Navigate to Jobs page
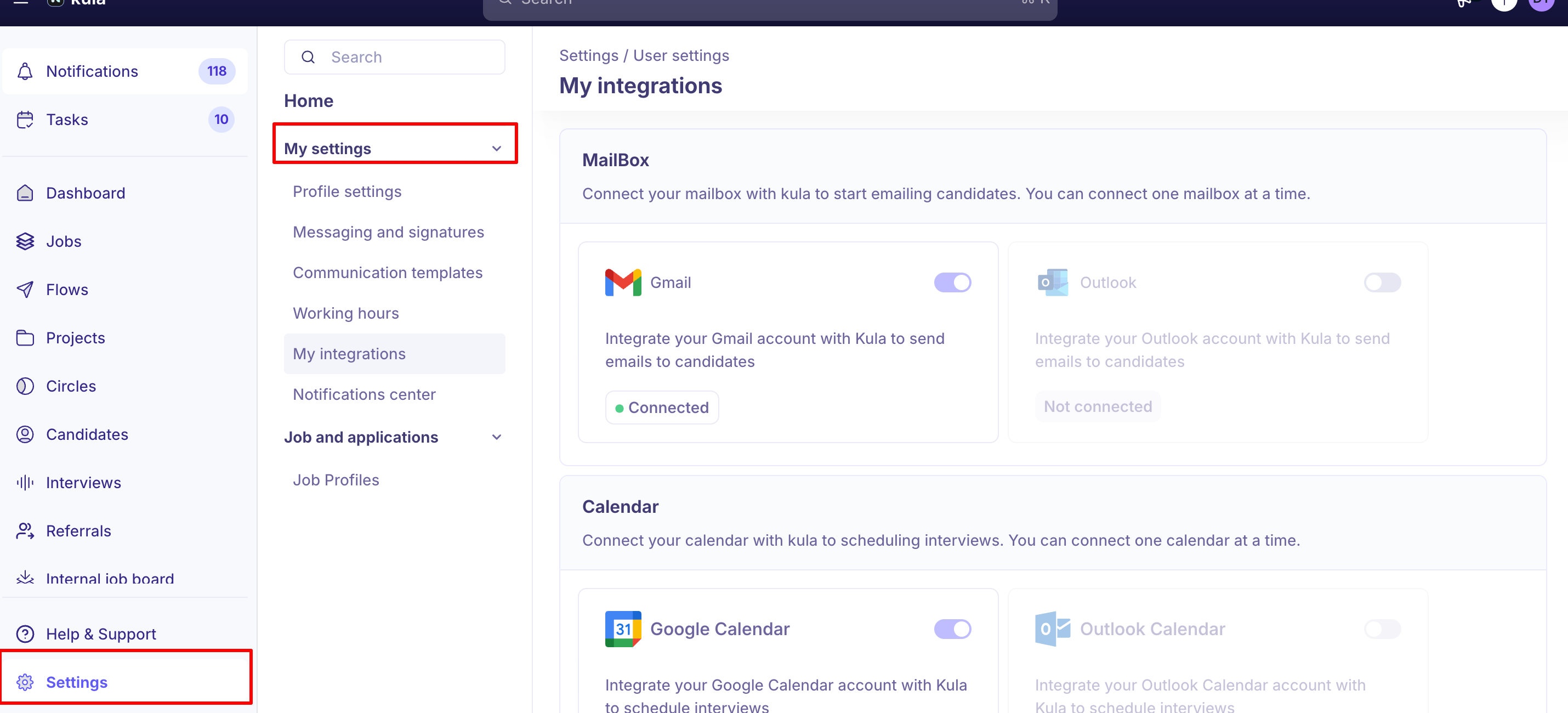The width and height of the screenshot is (1568, 713). point(126,241)
